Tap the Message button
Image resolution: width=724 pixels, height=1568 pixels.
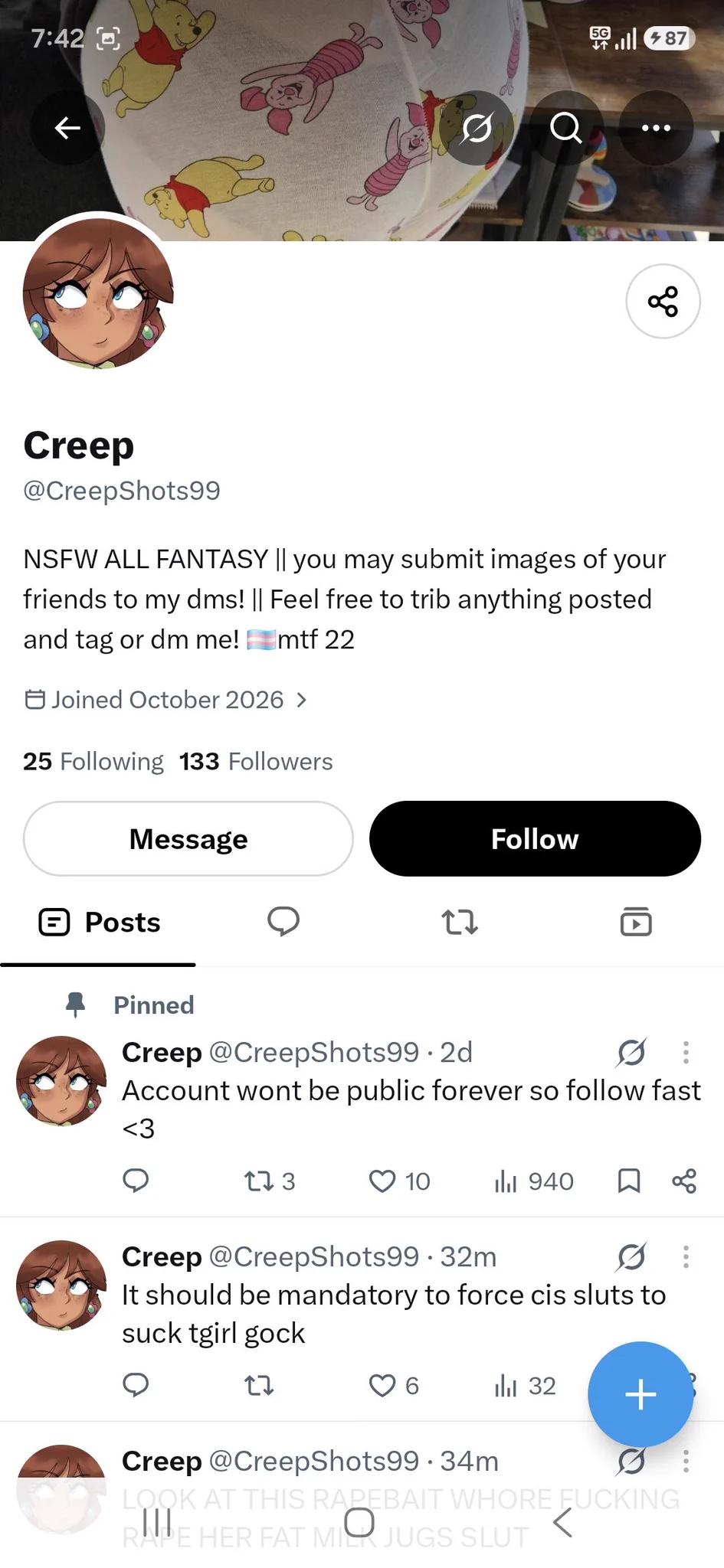coord(188,838)
